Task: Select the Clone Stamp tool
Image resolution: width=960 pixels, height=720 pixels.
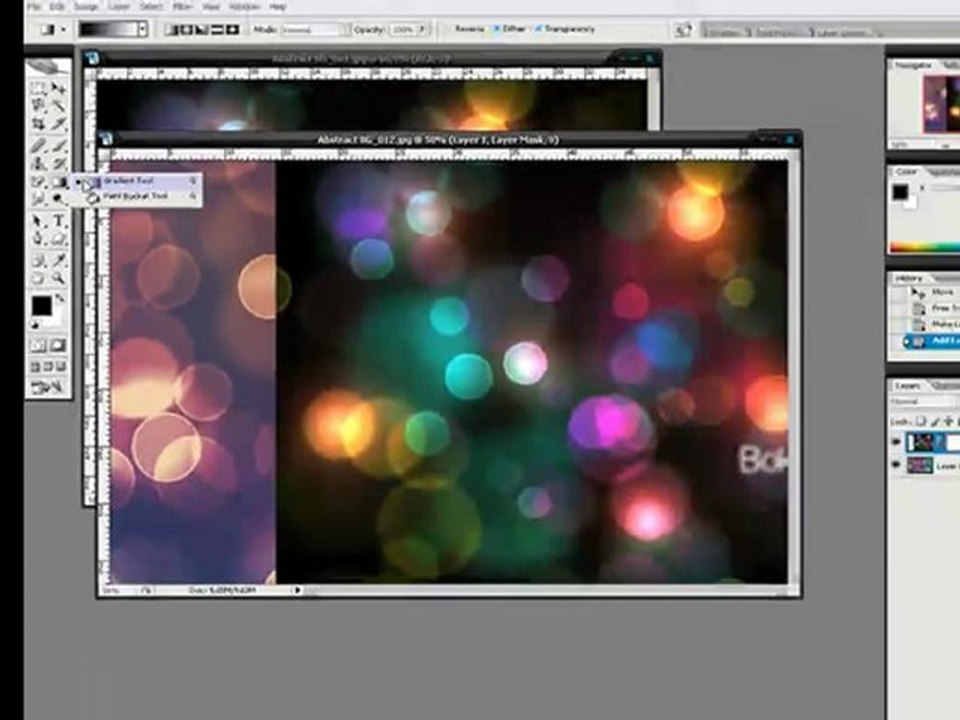Action: click(x=39, y=163)
